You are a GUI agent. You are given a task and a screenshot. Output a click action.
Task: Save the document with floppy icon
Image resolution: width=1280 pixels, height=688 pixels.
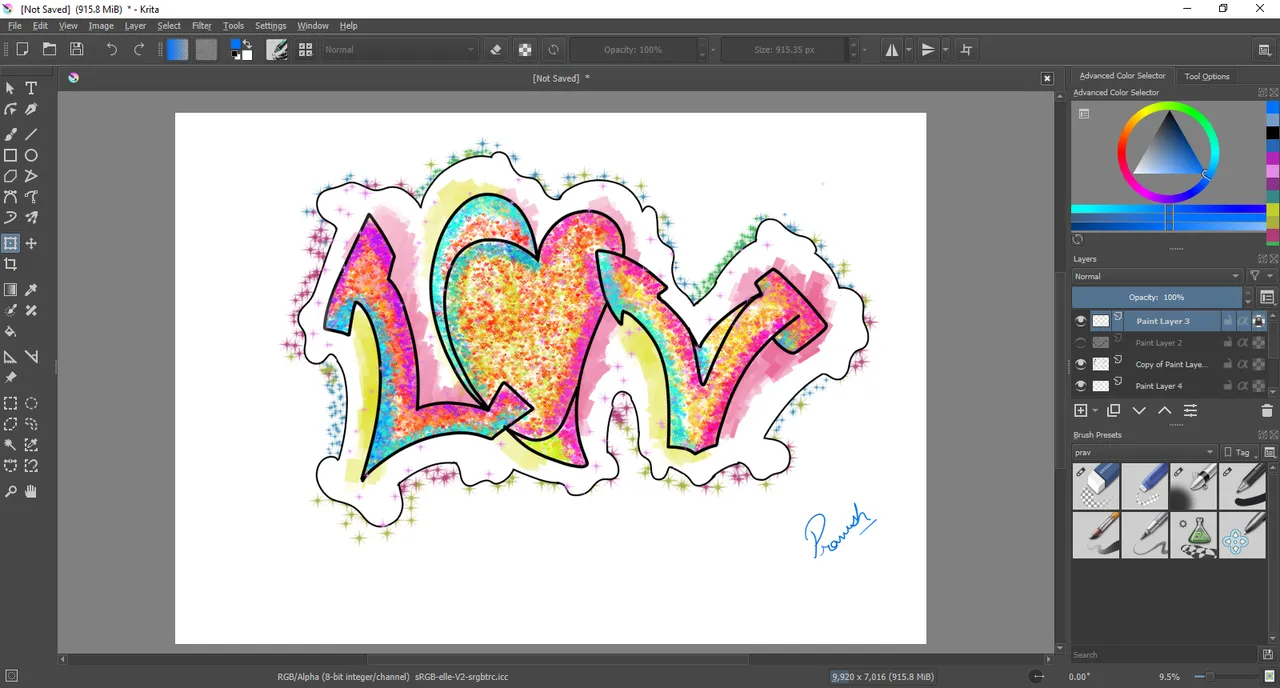[x=76, y=49]
